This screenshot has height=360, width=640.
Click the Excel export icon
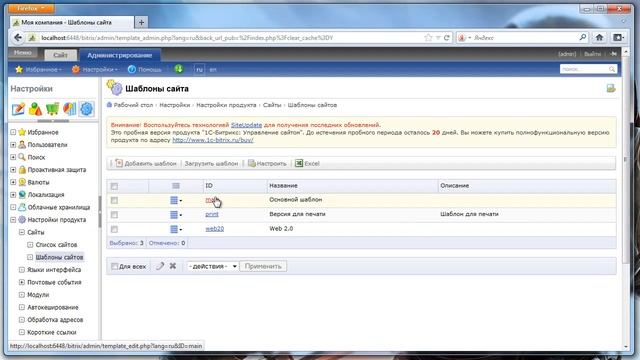299,163
